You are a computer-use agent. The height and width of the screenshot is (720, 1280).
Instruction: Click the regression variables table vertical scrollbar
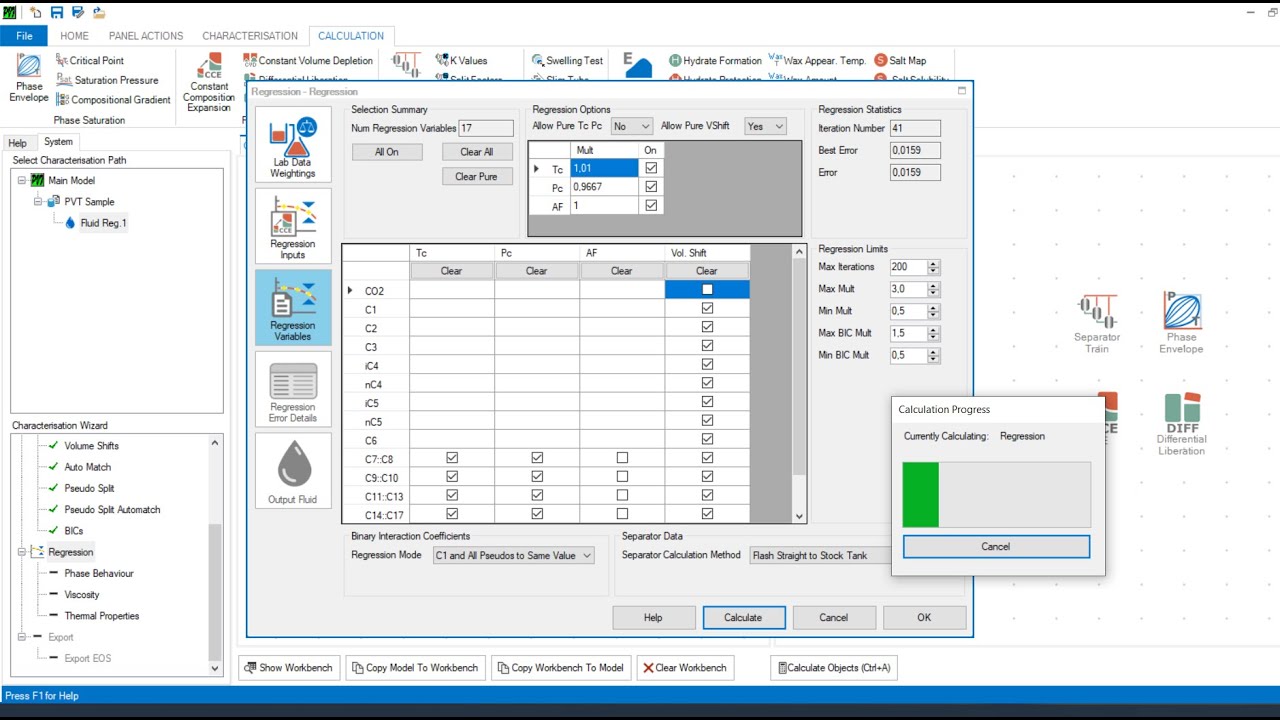pyautogui.click(x=799, y=383)
